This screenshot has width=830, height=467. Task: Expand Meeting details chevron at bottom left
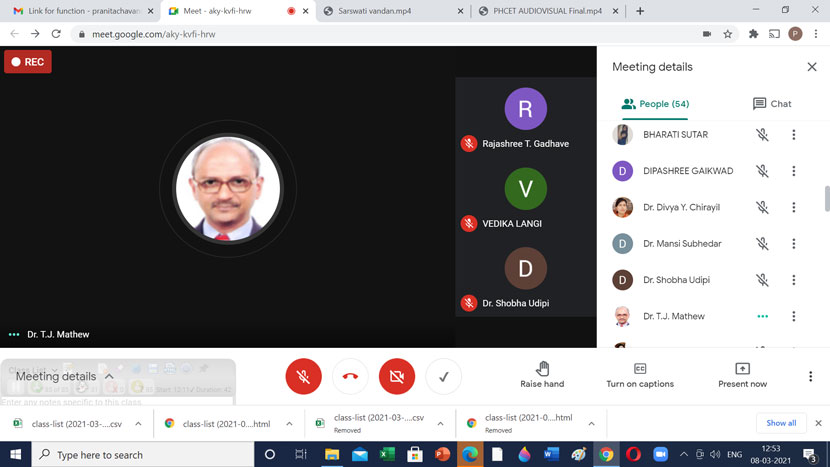click(x=109, y=377)
